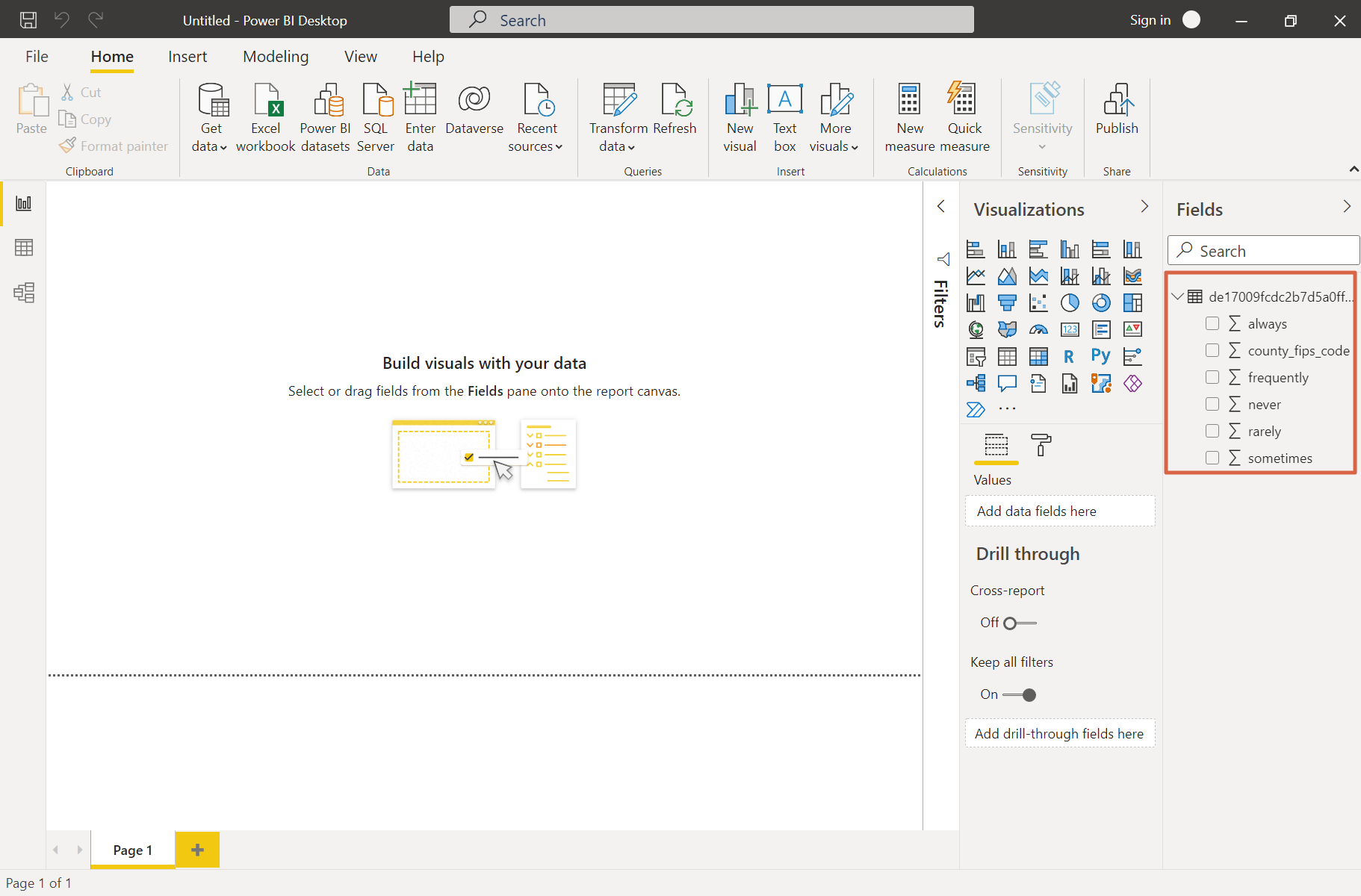Select the pie chart visualization
Screen dimensions: 1361x896
click(1070, 302)
